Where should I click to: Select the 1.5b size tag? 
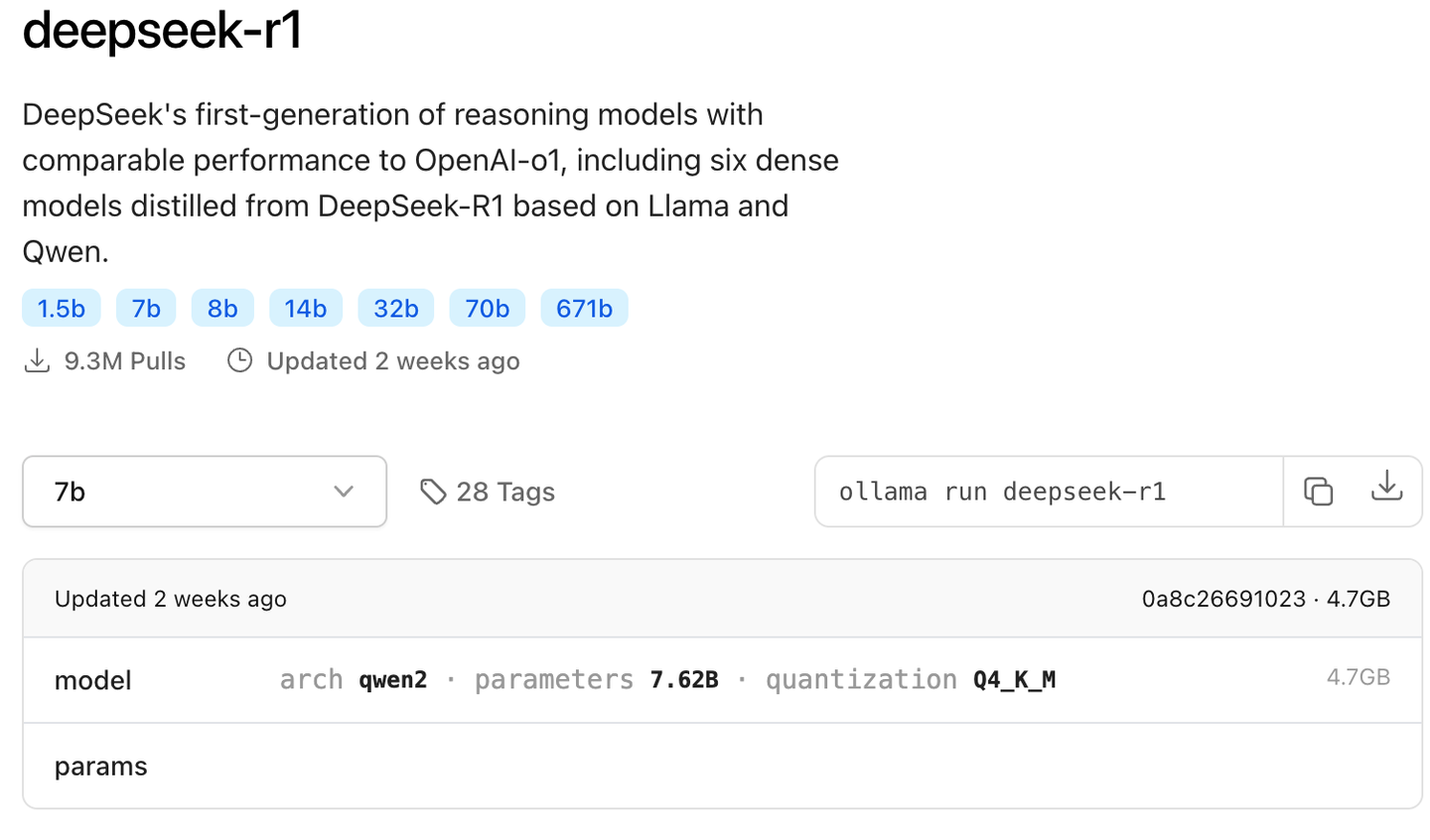click(62, 309)
